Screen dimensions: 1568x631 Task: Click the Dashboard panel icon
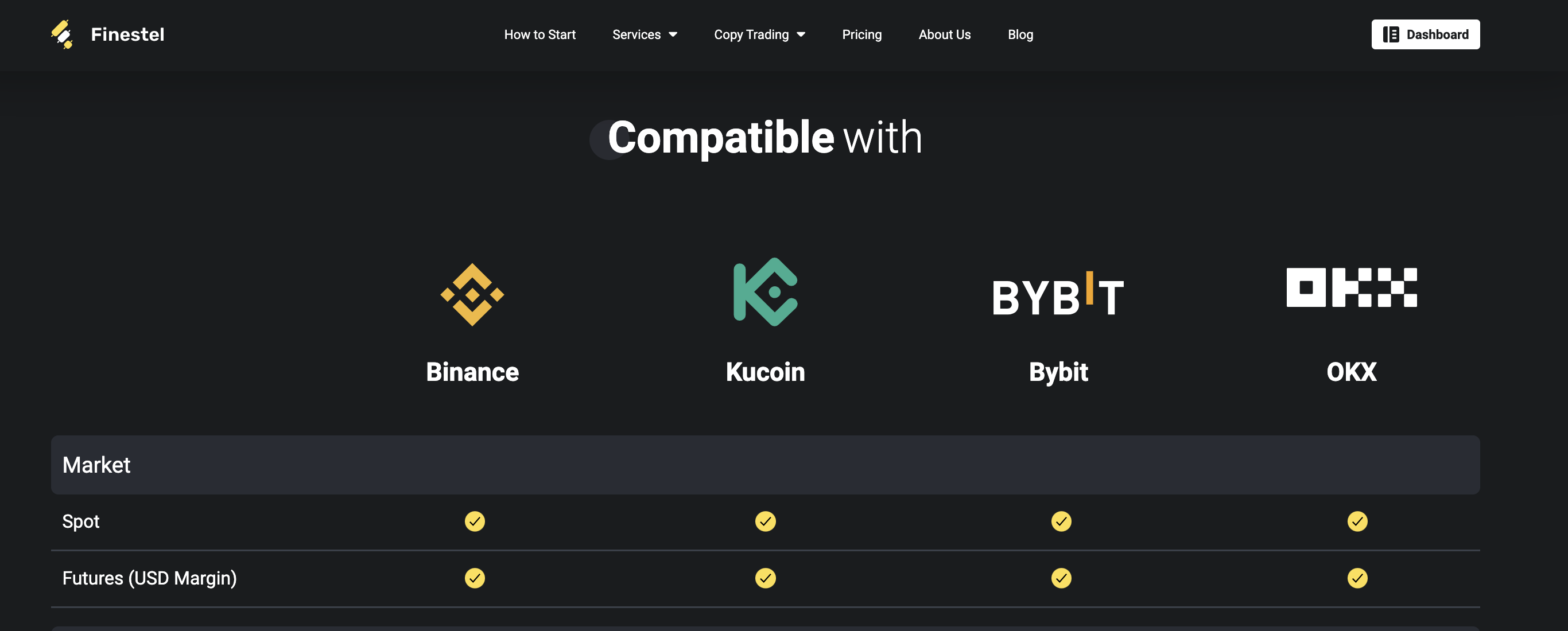pos(1390,34)
